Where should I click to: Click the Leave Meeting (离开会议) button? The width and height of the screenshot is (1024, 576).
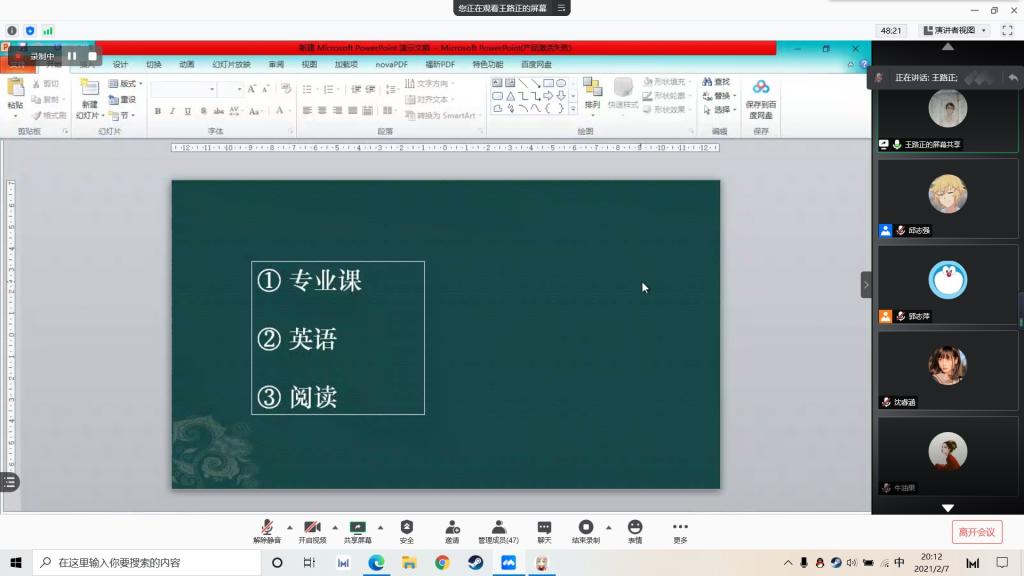[976, 532]
